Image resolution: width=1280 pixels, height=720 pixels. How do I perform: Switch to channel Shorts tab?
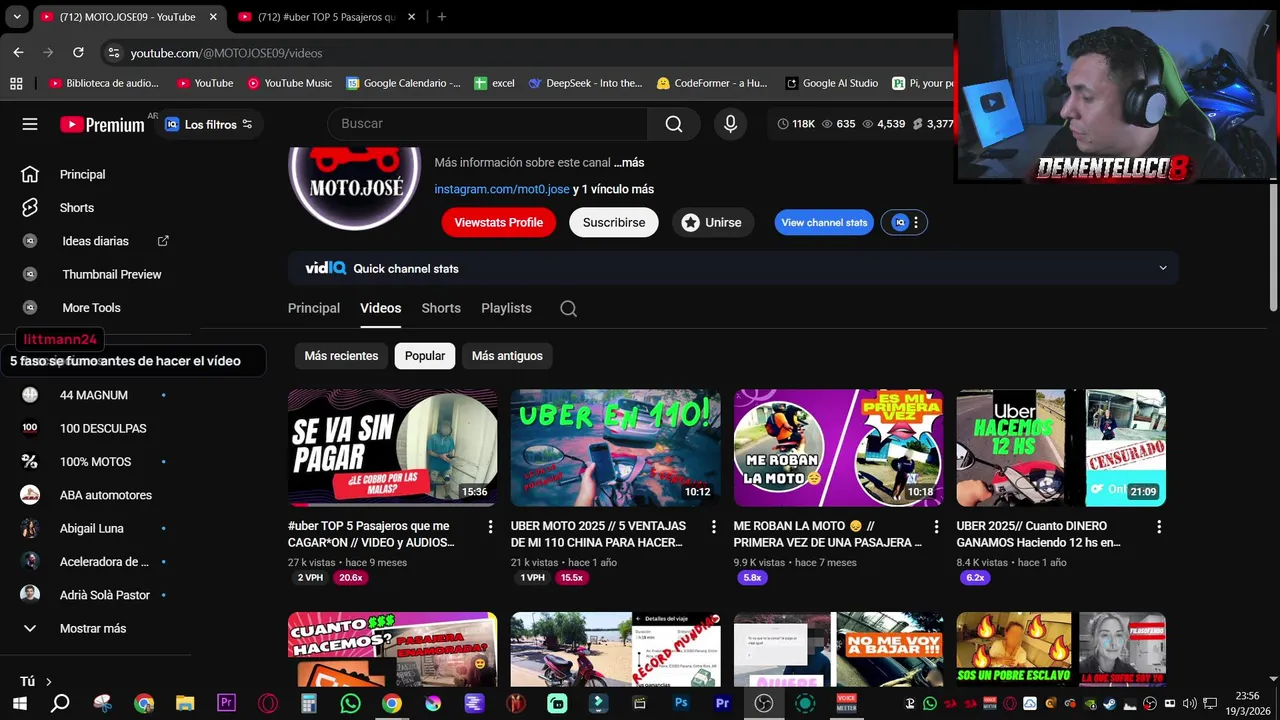coord(441,308)
